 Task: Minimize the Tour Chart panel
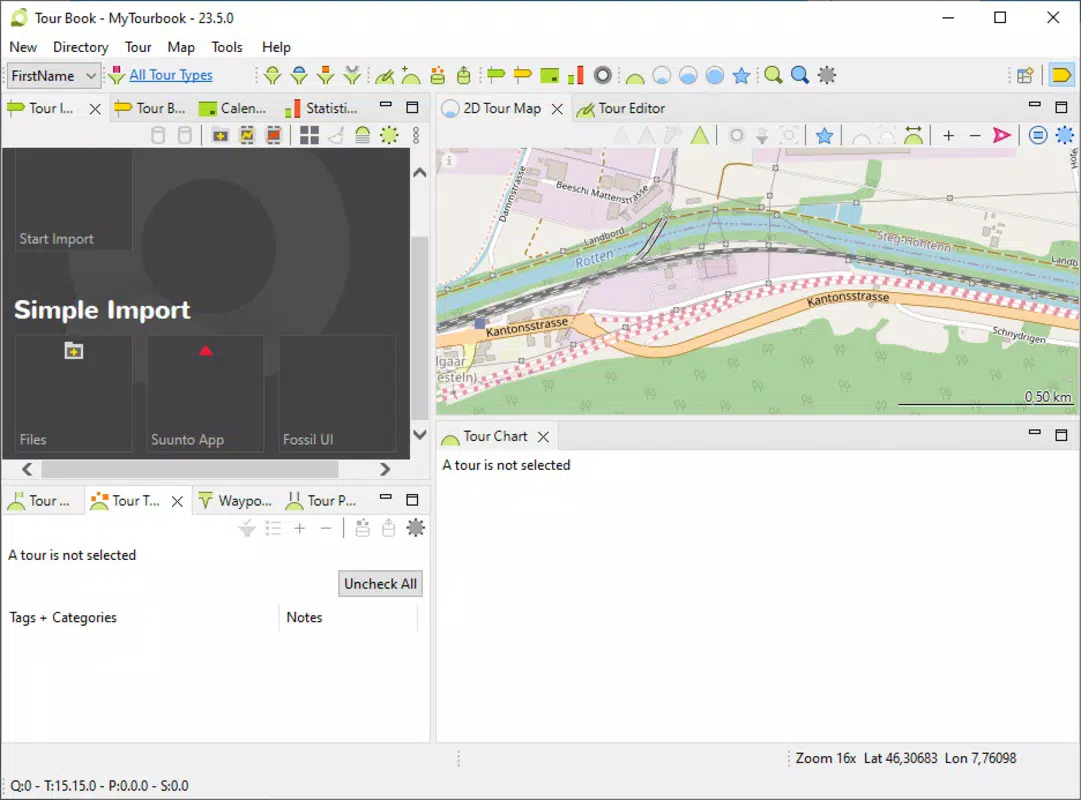click(x=1034, y=432)
